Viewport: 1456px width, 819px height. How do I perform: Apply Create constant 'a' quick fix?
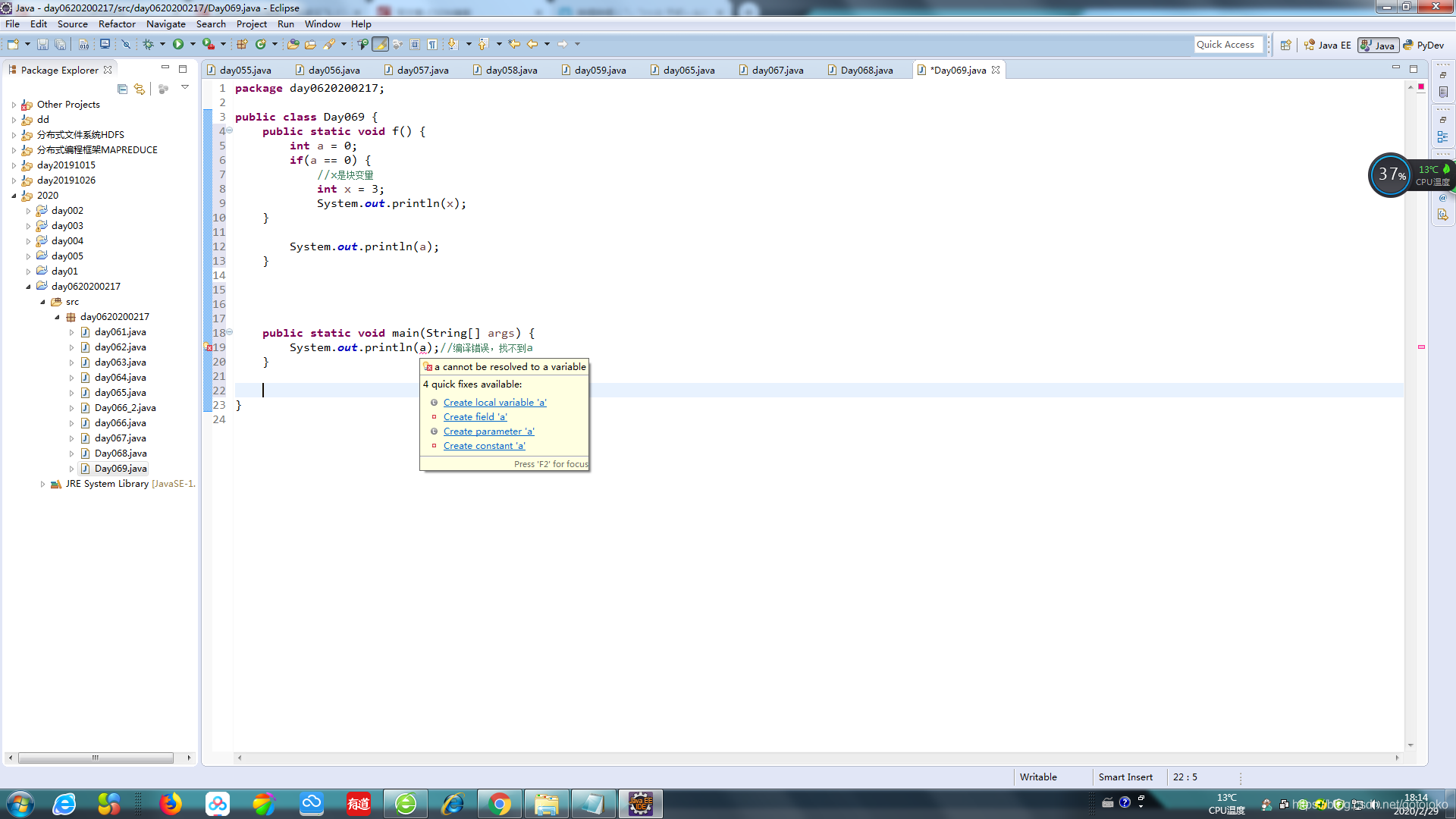(x=484, y=446)
